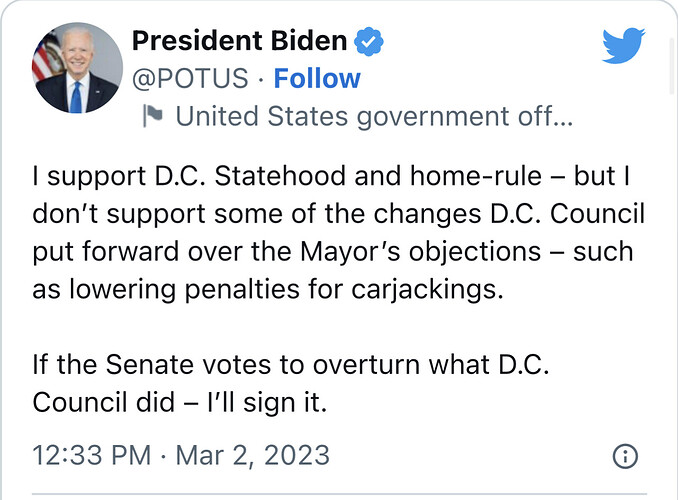Viewport: 679px width, 500px height.
Task: Click the government flag icon
Action: click(152, 116)
